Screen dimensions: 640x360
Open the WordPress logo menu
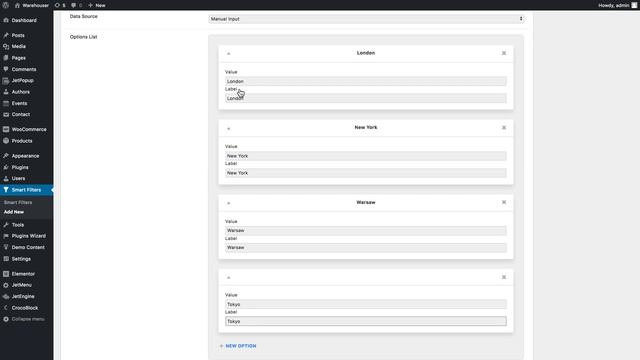pos(6,5)
